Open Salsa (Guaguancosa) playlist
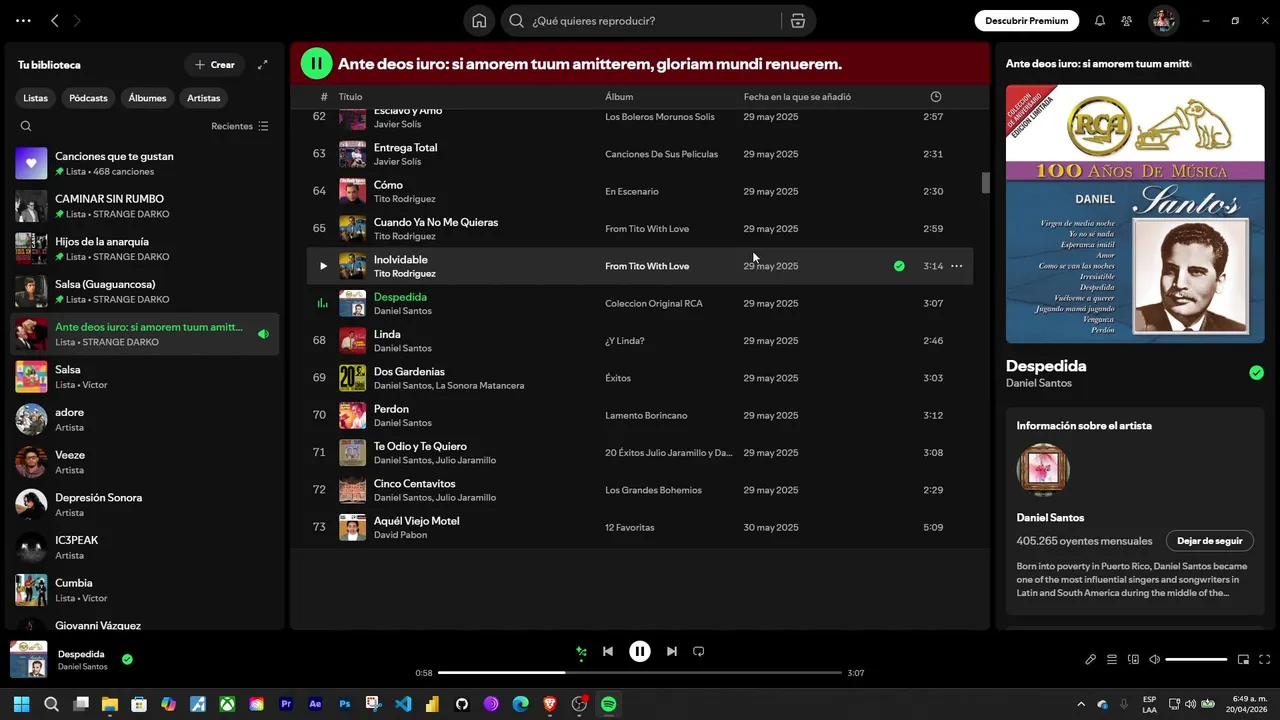The width and height of the screenshot is (1280, 720). click(145, 291)
